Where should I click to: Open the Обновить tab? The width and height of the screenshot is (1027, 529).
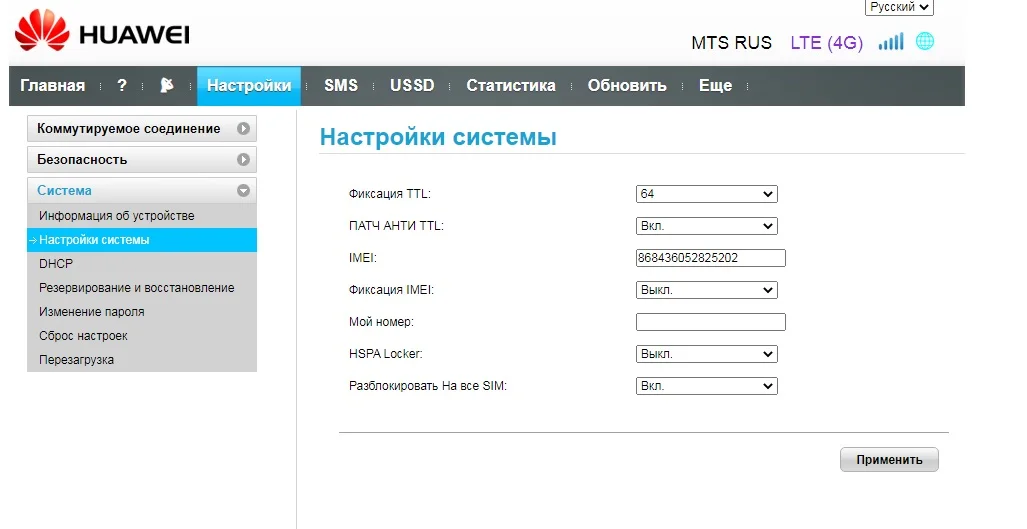pos(627,85)
